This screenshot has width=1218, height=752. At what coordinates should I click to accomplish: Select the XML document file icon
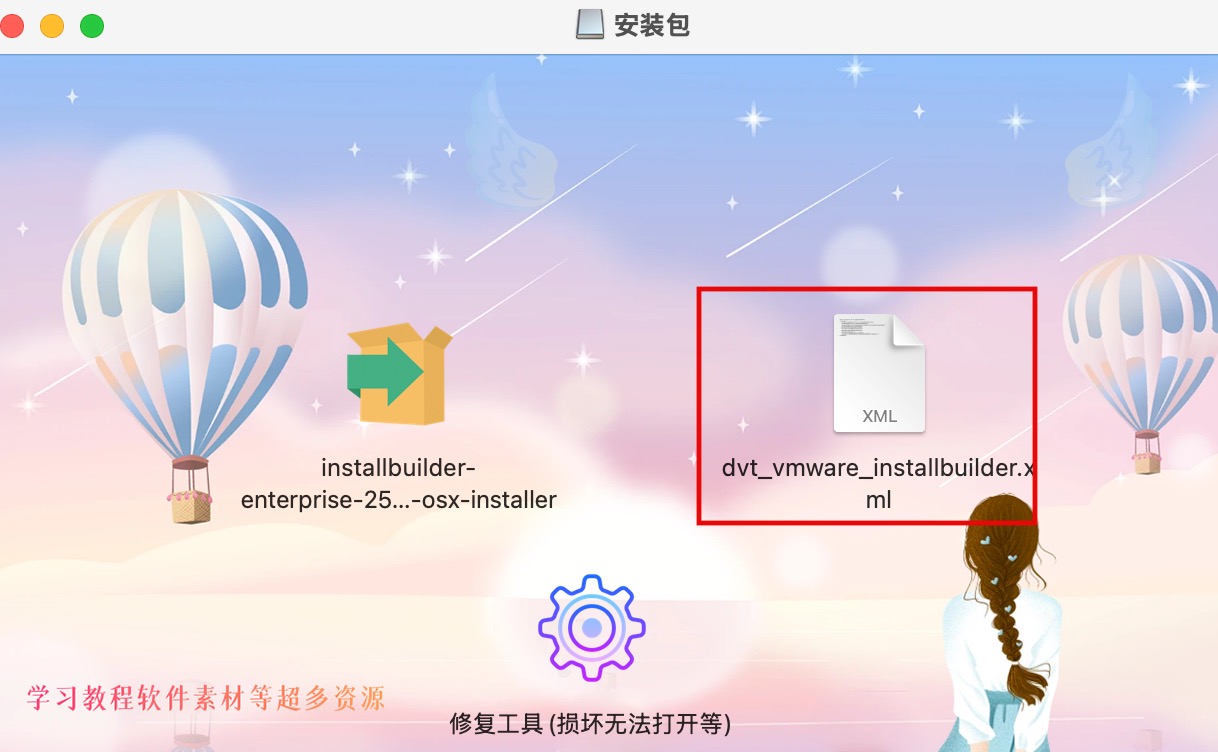[879, 373]
